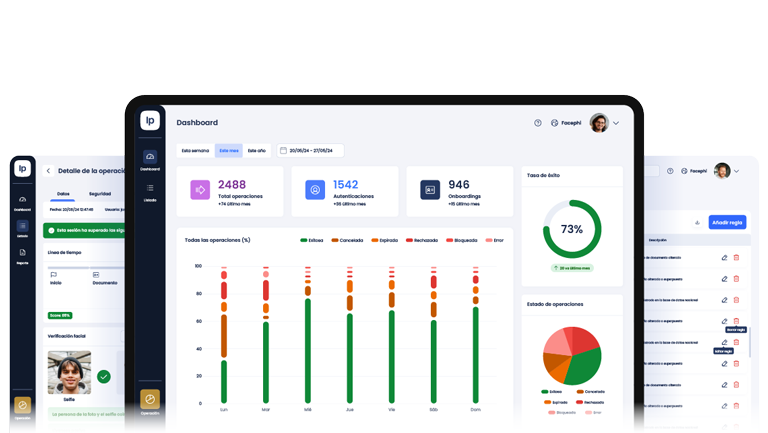This screenshot has height=433, width=768.
Task: Click Todas las operaciones (%) chart title
Action: pos(217,240)
